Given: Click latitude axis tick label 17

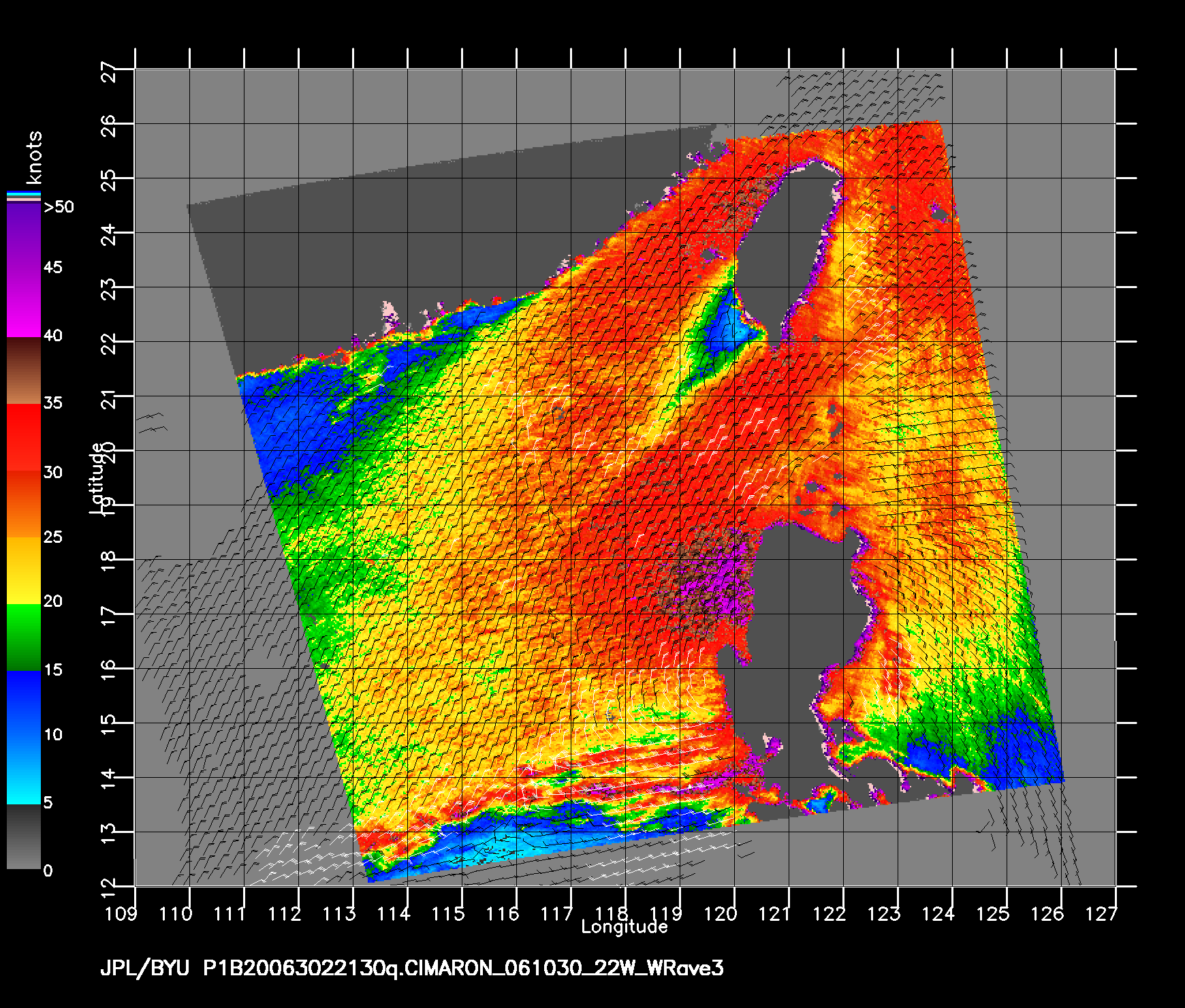Looking at the screenshot, I should [109, 617].
